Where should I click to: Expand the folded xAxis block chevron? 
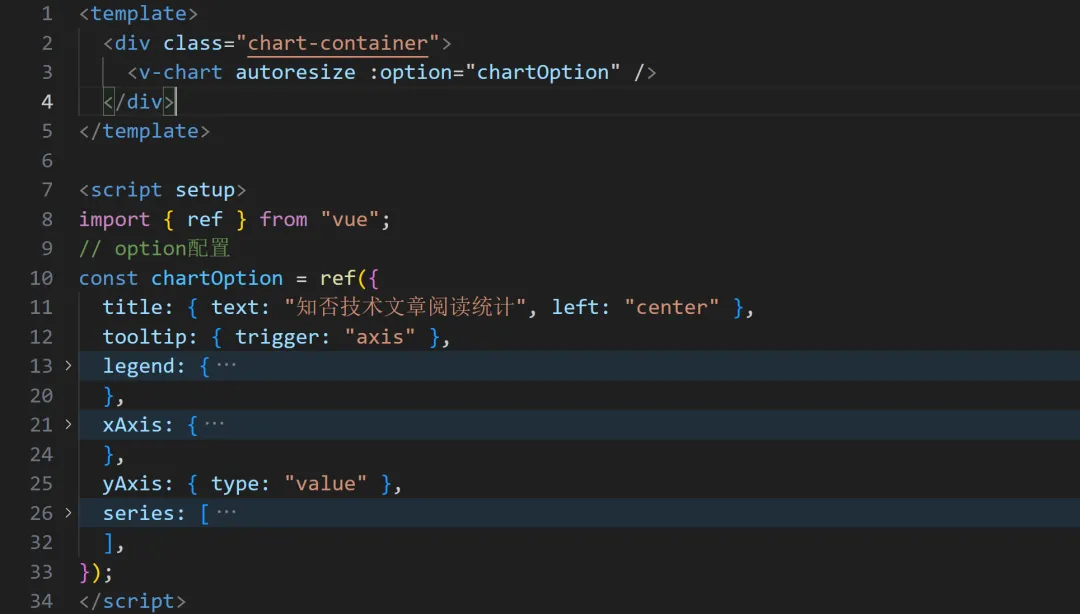[68, 425]
